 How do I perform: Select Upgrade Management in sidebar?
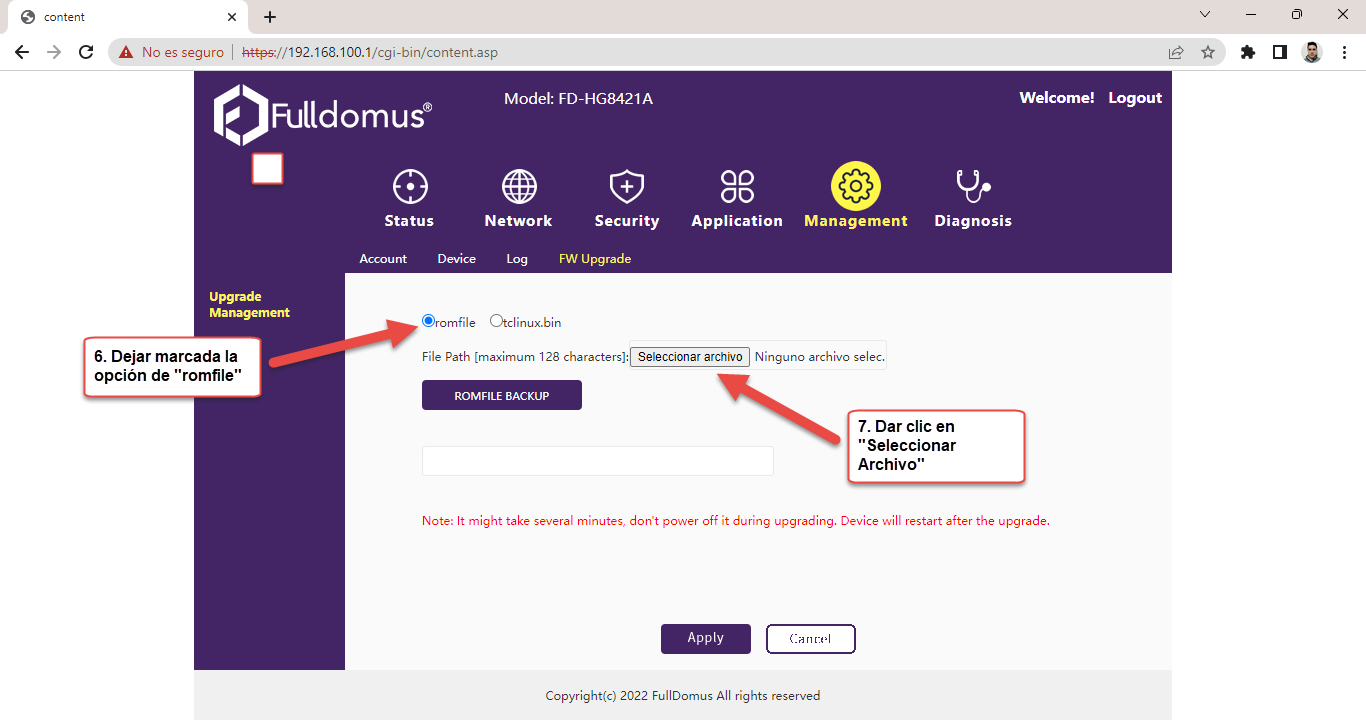249,305
